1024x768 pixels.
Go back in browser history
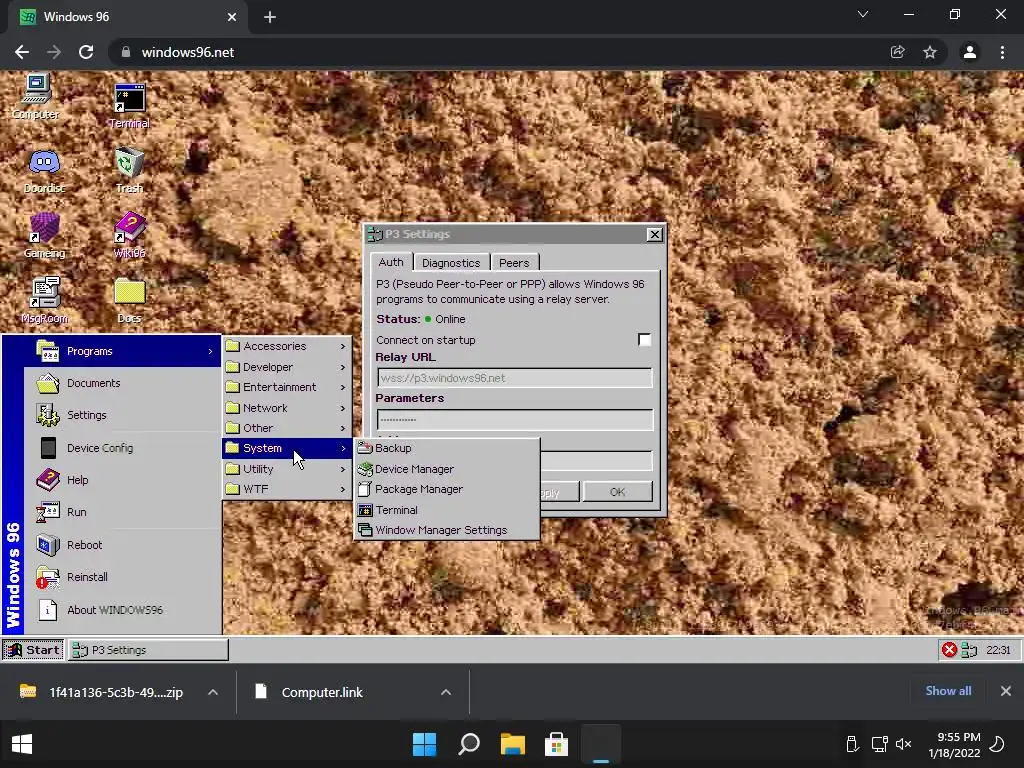coord(22,52)
